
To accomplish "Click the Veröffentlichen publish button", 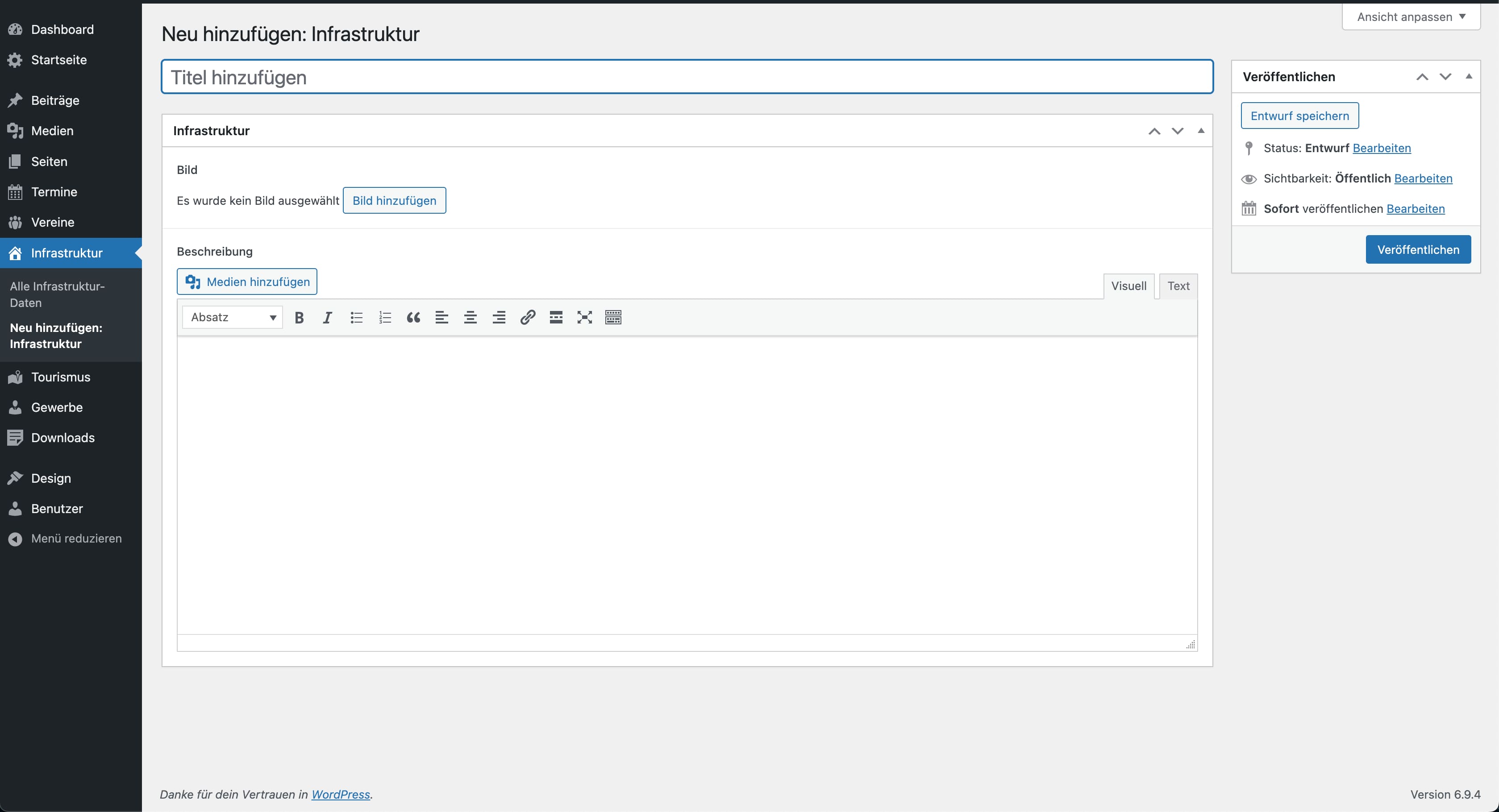I will click(1418, 249).
